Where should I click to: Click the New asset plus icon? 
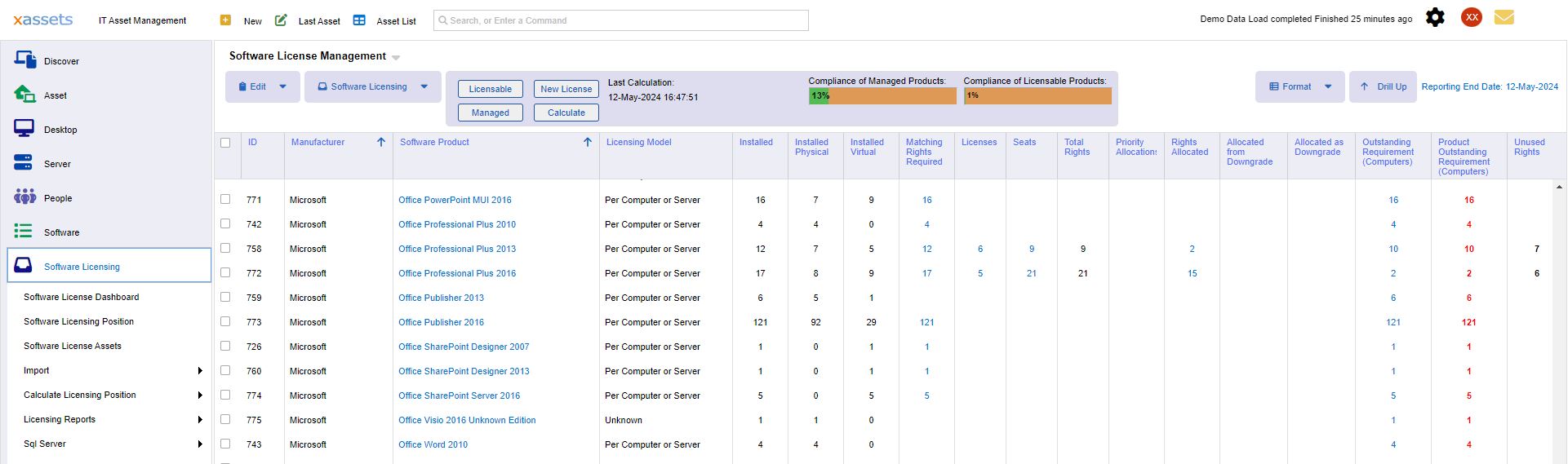point(226,20)
